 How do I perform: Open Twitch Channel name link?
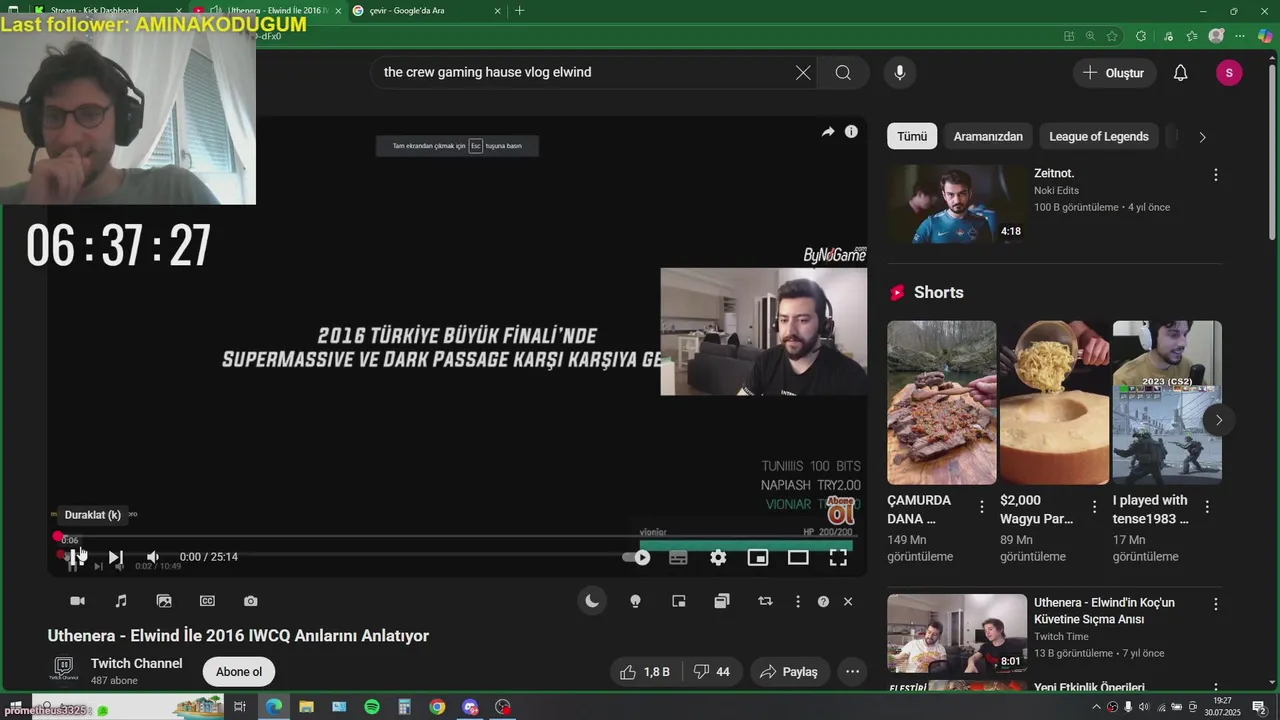pos(136,663)
